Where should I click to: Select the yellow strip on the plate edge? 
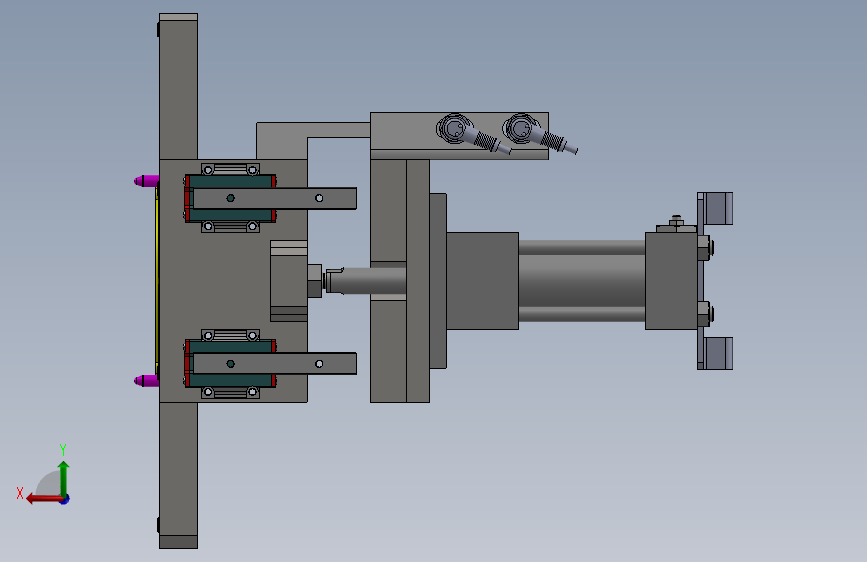(157, 280)
